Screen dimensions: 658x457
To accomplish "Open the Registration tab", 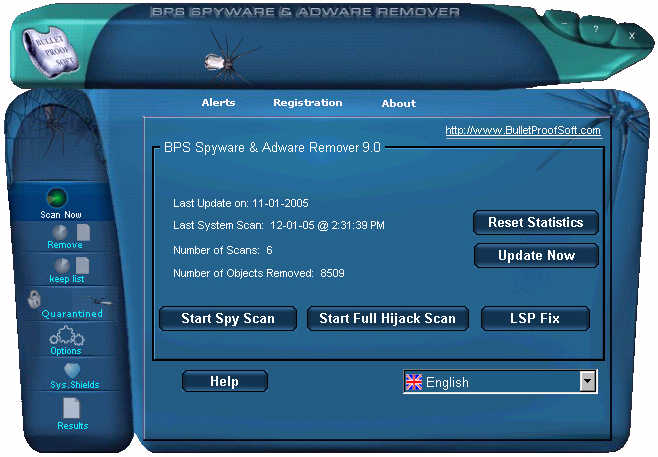I will (x=308, y=103).
